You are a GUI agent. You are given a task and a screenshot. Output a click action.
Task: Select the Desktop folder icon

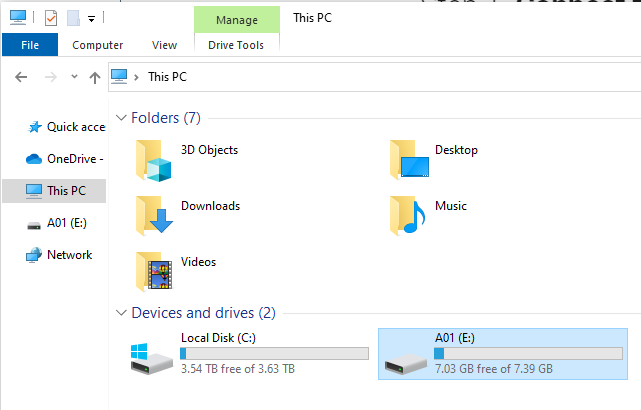pos(409,160)
